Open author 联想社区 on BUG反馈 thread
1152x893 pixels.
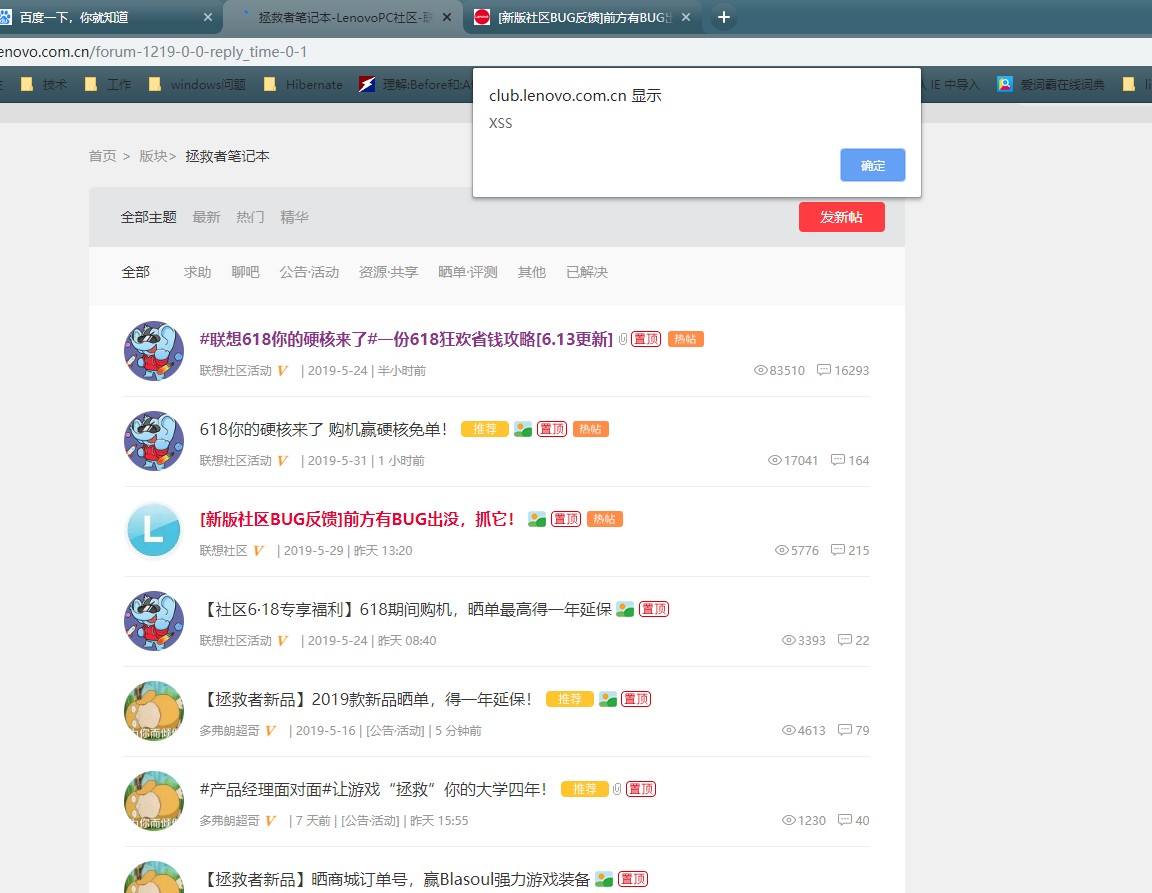point(223,550)
